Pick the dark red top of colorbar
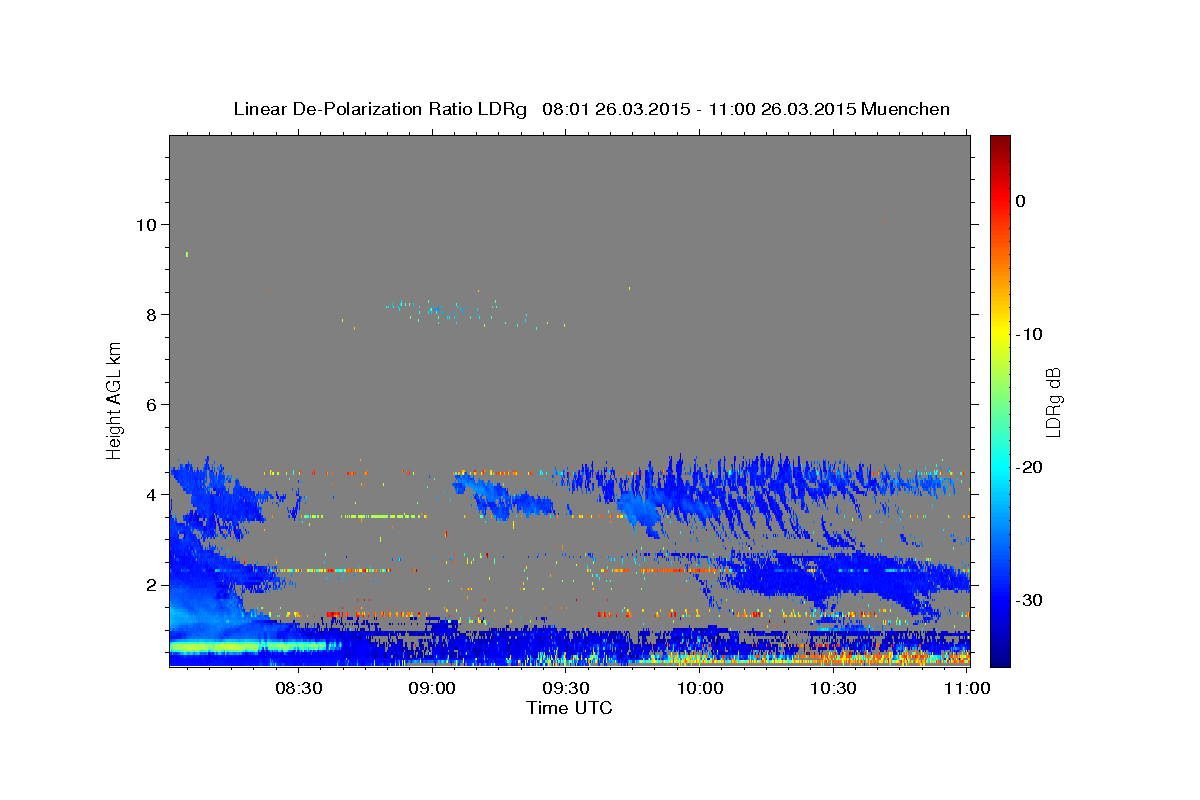This screenshot has height=800, width=1200. click(1000, 143)
